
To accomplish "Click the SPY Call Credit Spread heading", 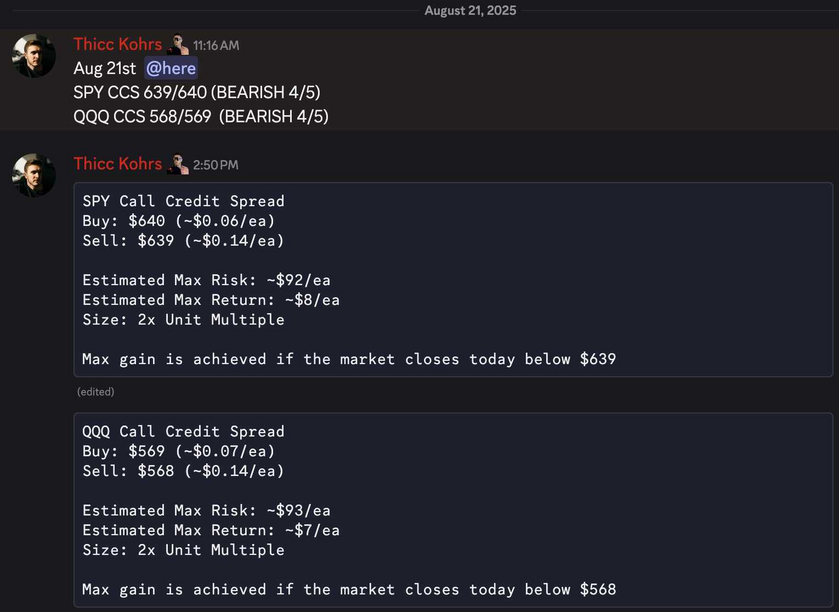I will [184, 201].
